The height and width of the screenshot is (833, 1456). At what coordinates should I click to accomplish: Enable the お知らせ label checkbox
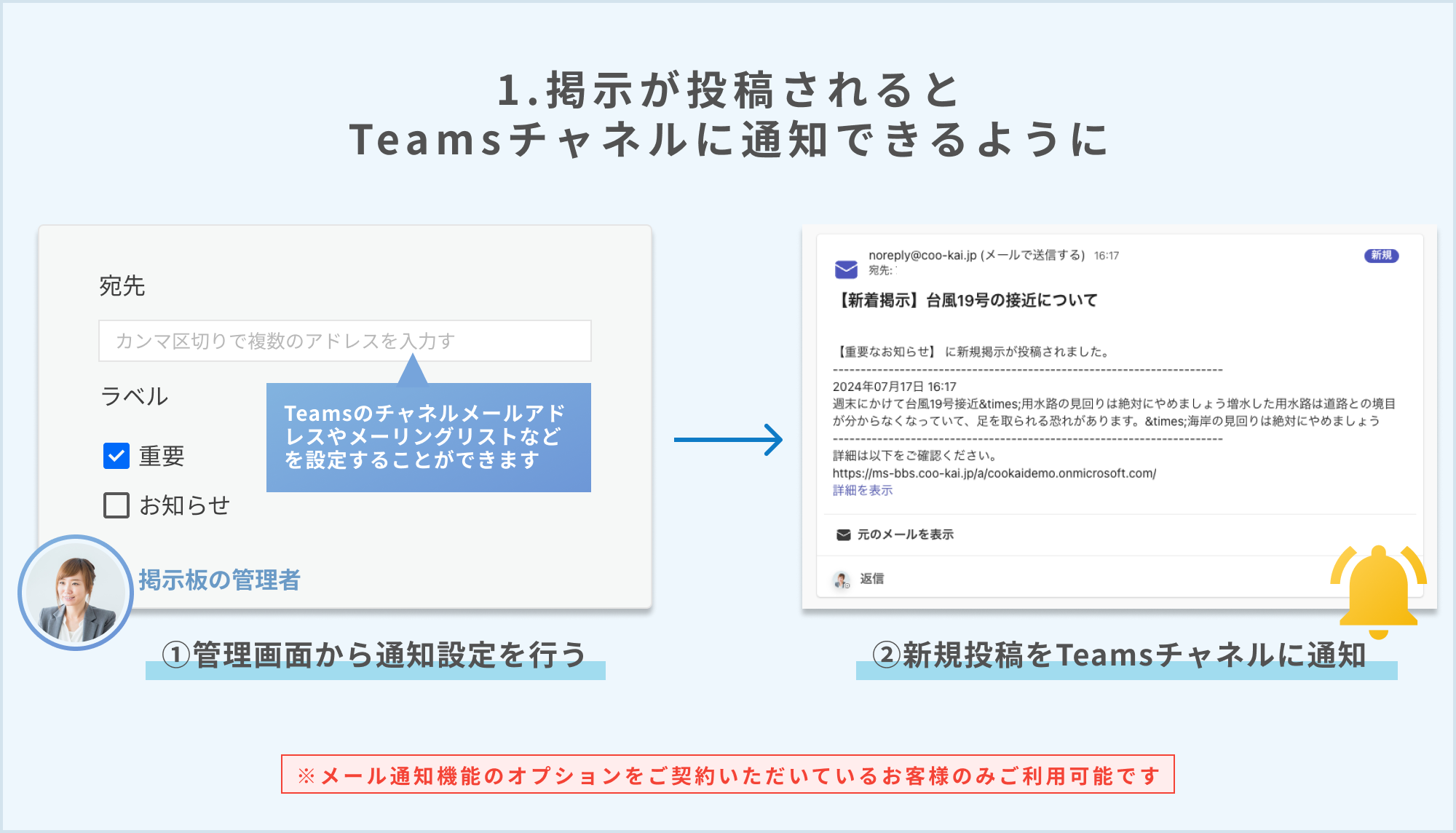tap(116, 504)
